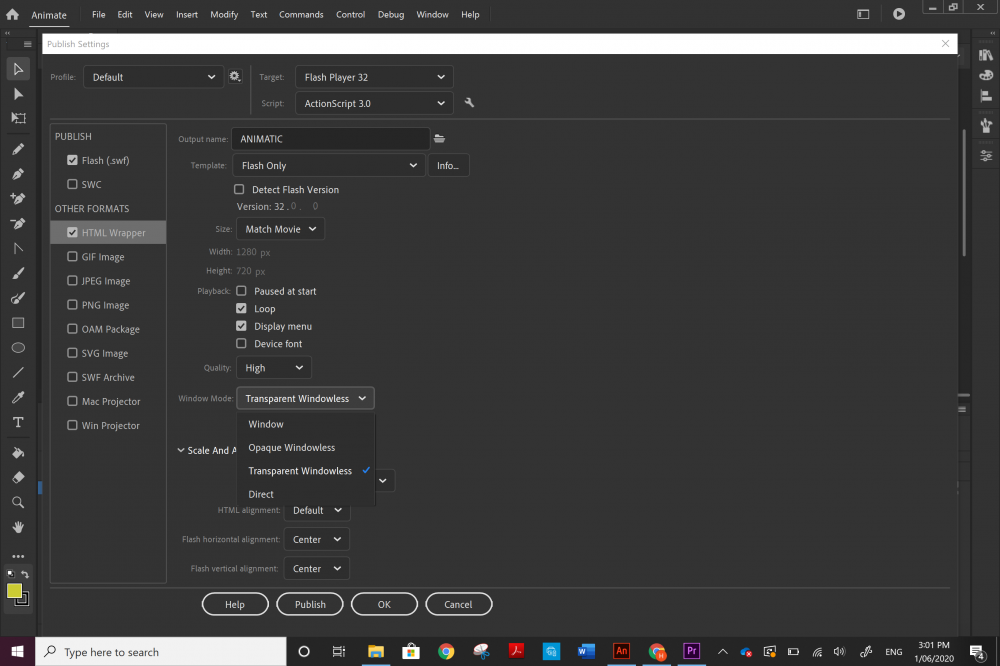Open the Profile dropdown

click(x=153, y=77)
